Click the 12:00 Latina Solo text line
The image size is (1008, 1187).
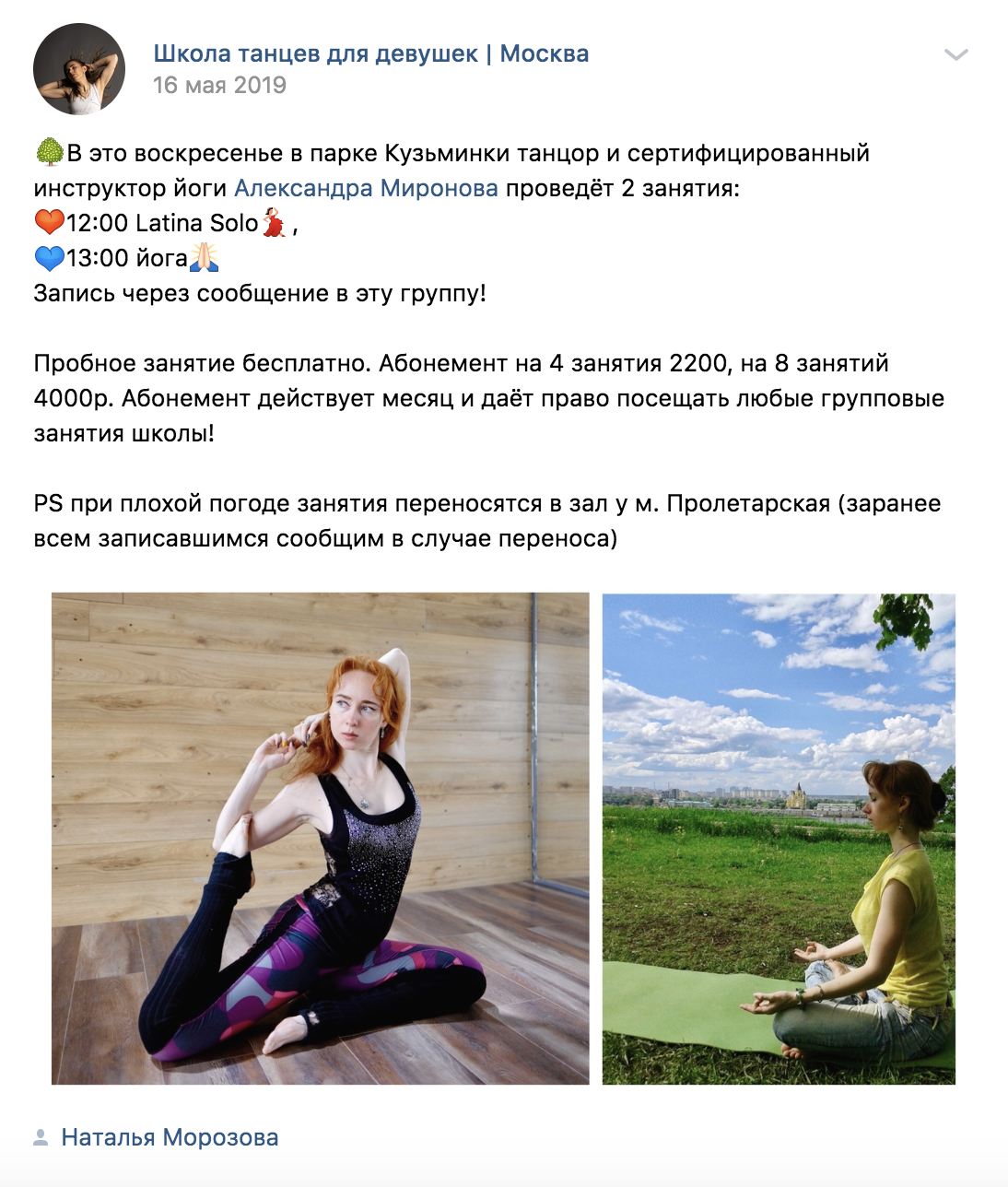[166, 223]
